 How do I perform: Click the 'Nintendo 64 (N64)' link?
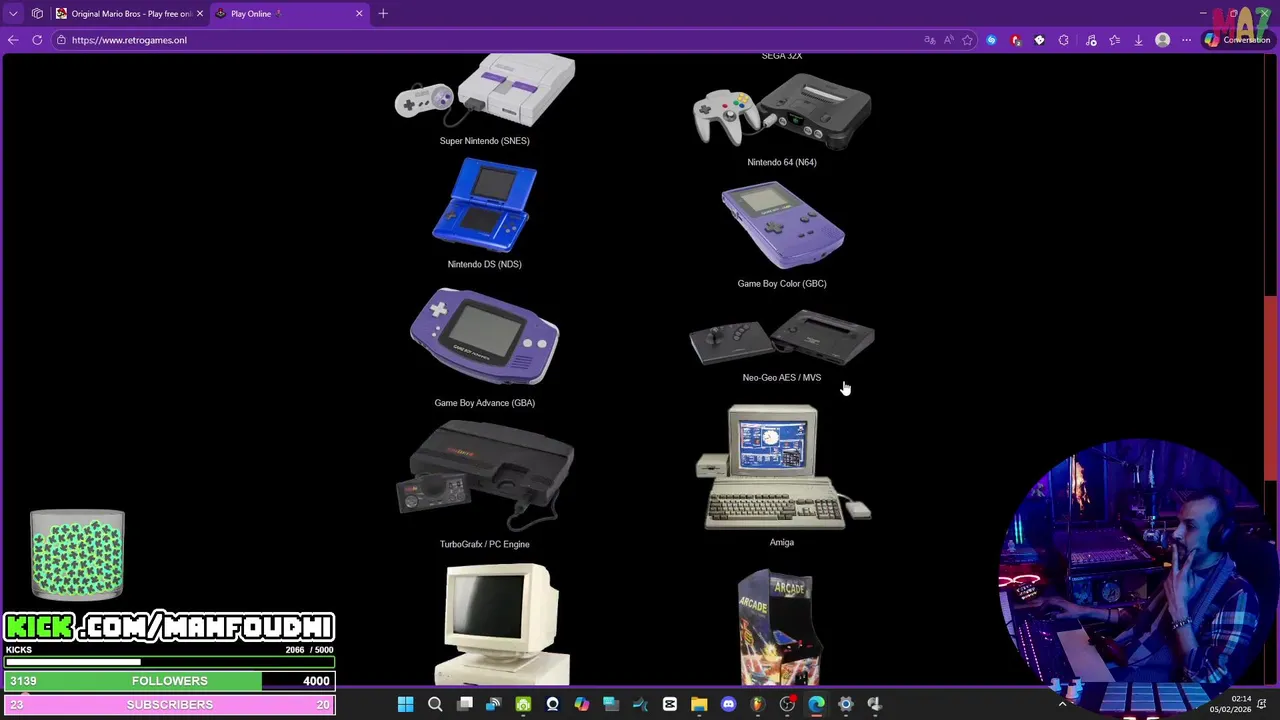(x=782, y=162)
